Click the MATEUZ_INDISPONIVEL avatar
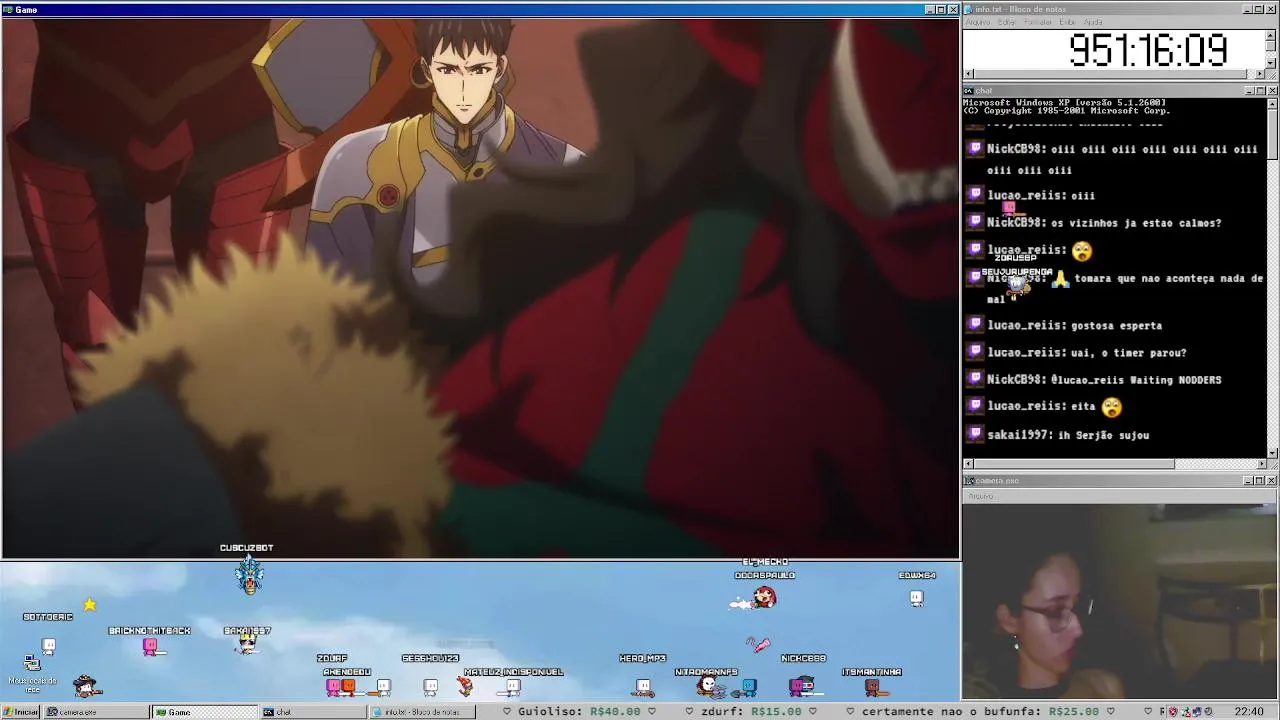This screenshot has height=720, width=1280. [x=512, y=687]
